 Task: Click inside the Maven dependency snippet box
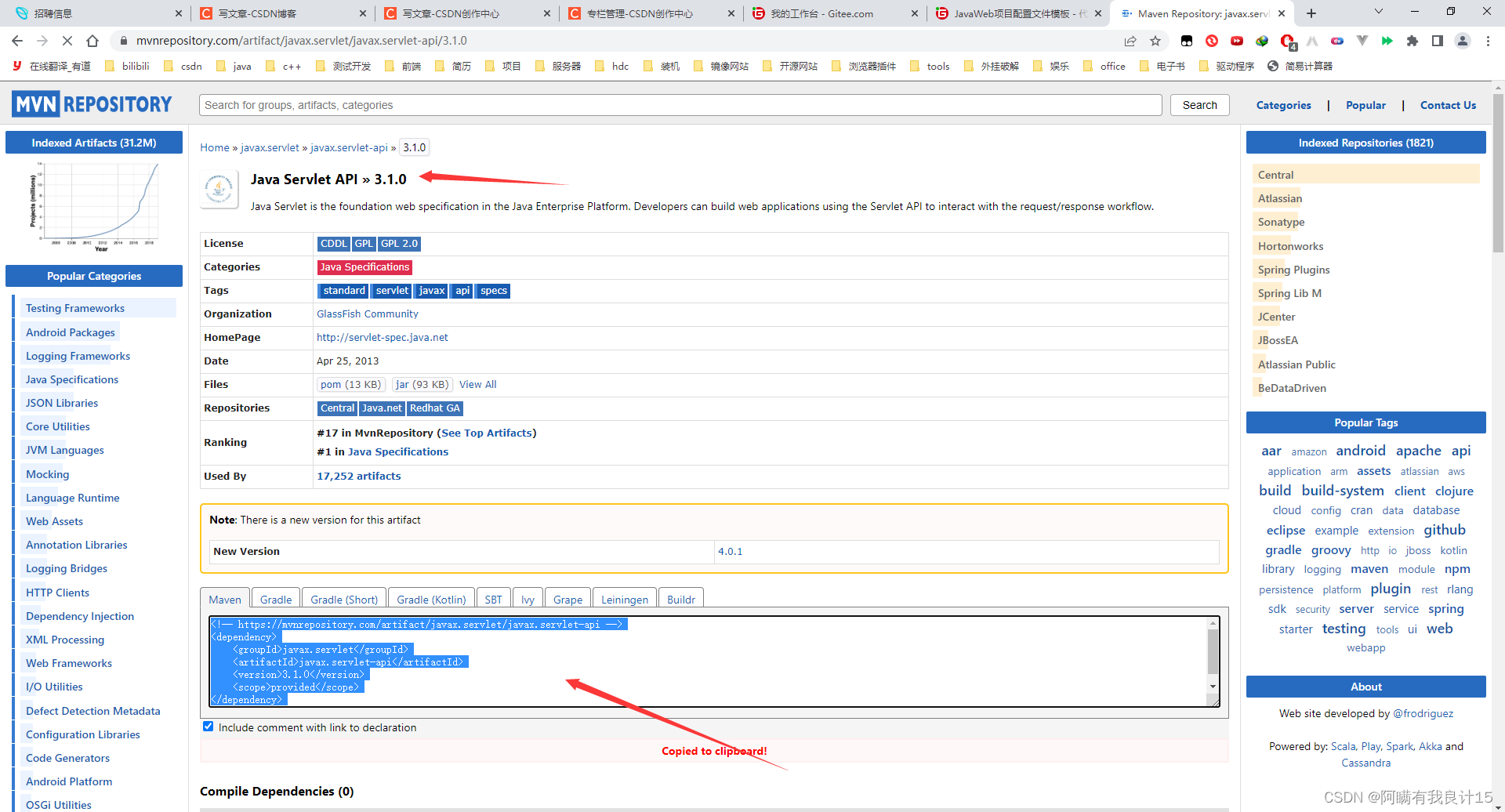(x=714, y=662)
